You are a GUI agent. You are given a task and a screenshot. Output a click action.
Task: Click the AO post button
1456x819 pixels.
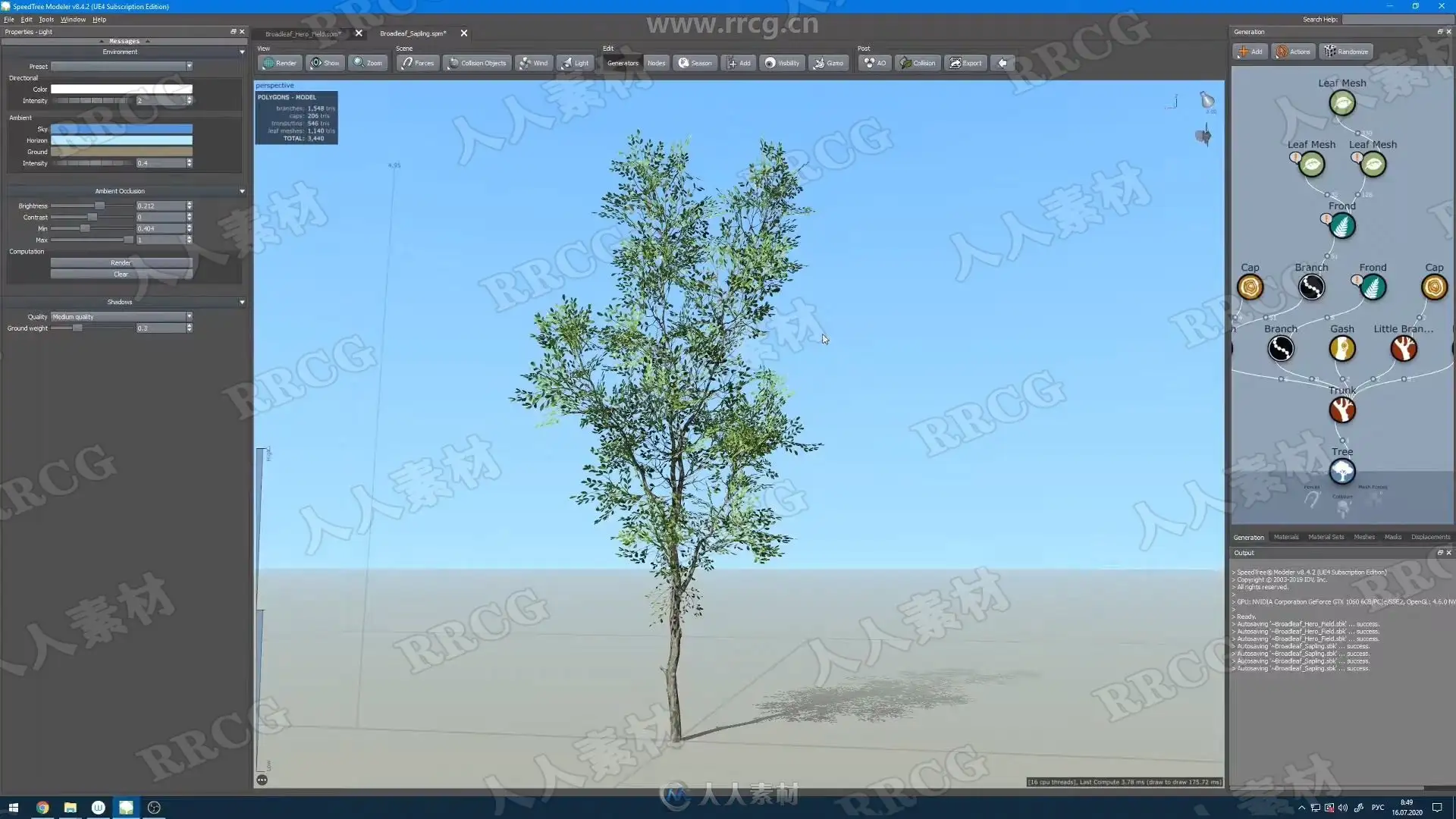point(874,63)
